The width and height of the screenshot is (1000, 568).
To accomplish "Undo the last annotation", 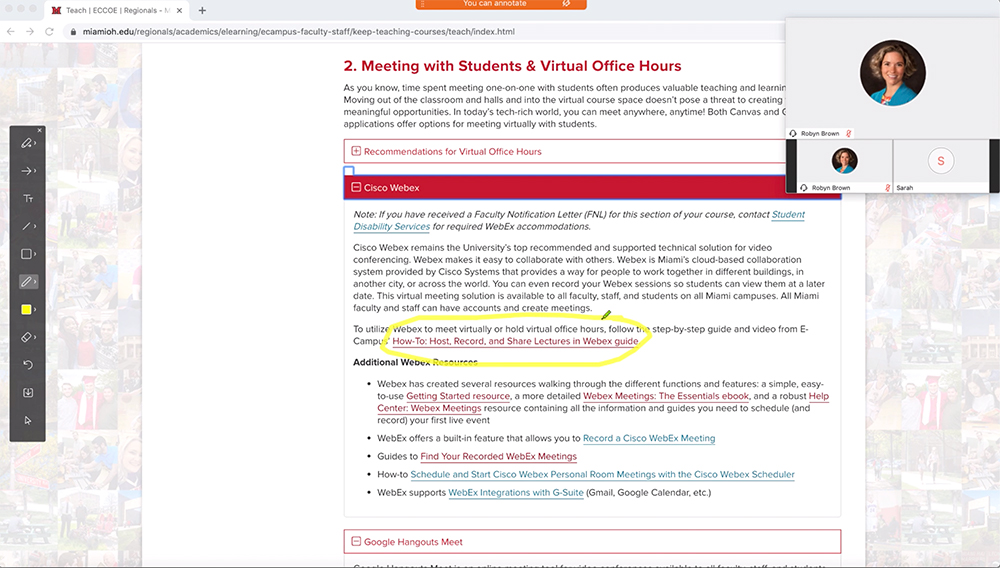I will 27,365.
